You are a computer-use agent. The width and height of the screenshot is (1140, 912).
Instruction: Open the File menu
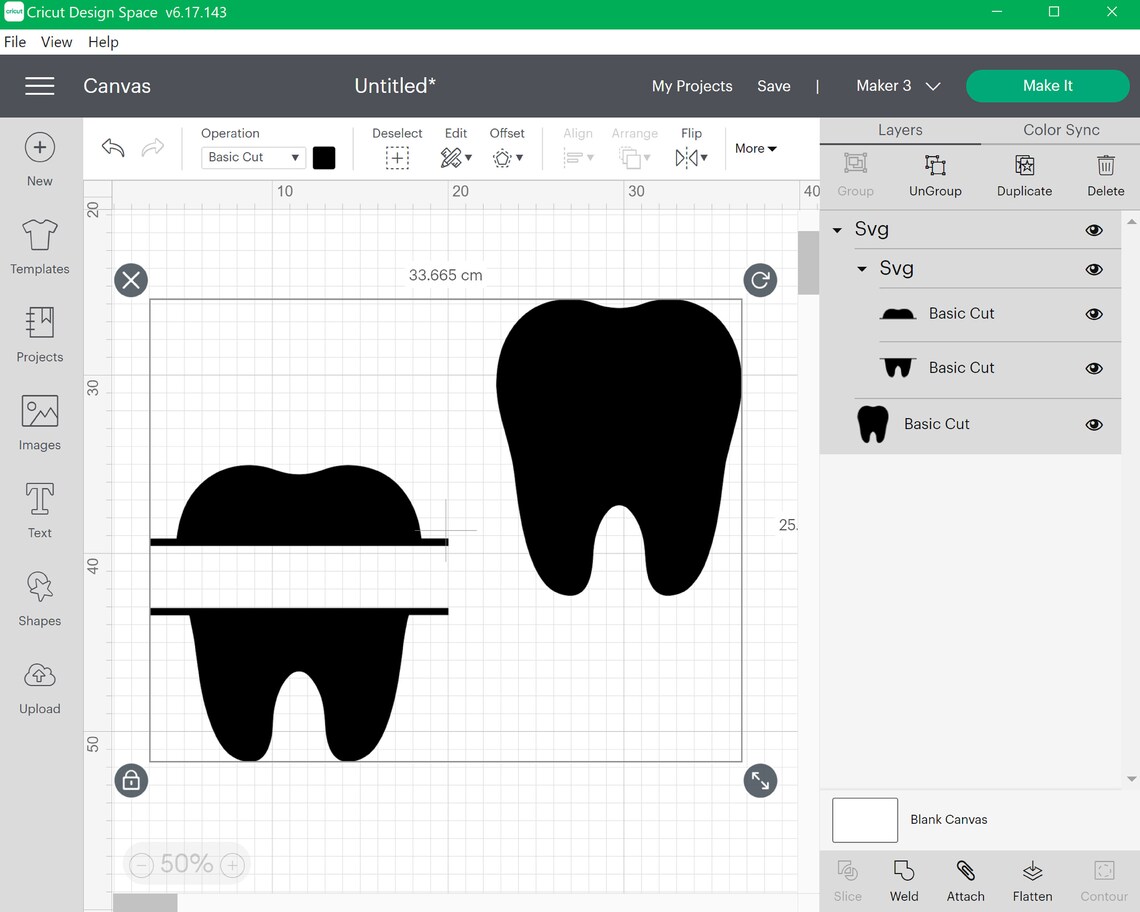15,42
